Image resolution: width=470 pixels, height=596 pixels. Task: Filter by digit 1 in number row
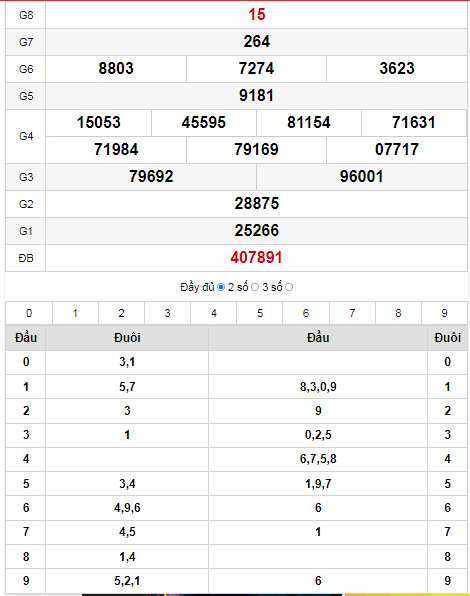coord(75,313)
